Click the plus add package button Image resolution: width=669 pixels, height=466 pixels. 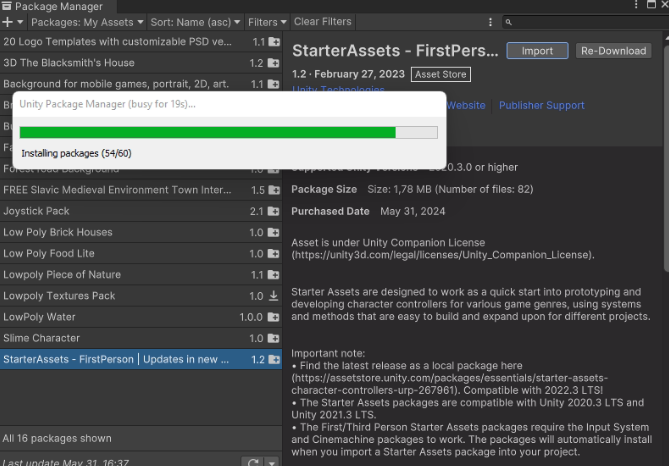coord(12,22)
